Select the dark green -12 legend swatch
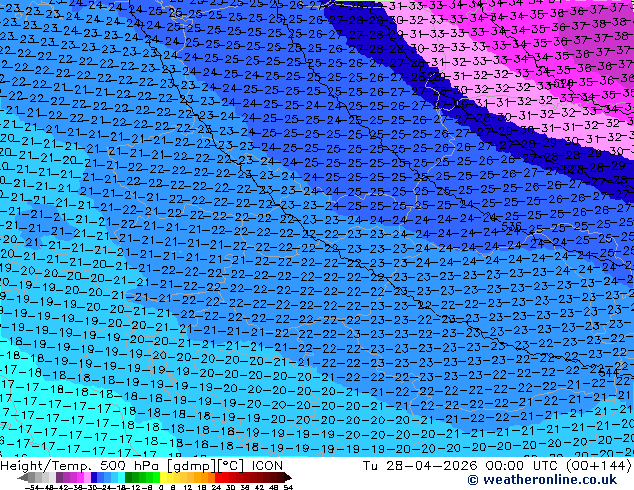 [129, 477]
